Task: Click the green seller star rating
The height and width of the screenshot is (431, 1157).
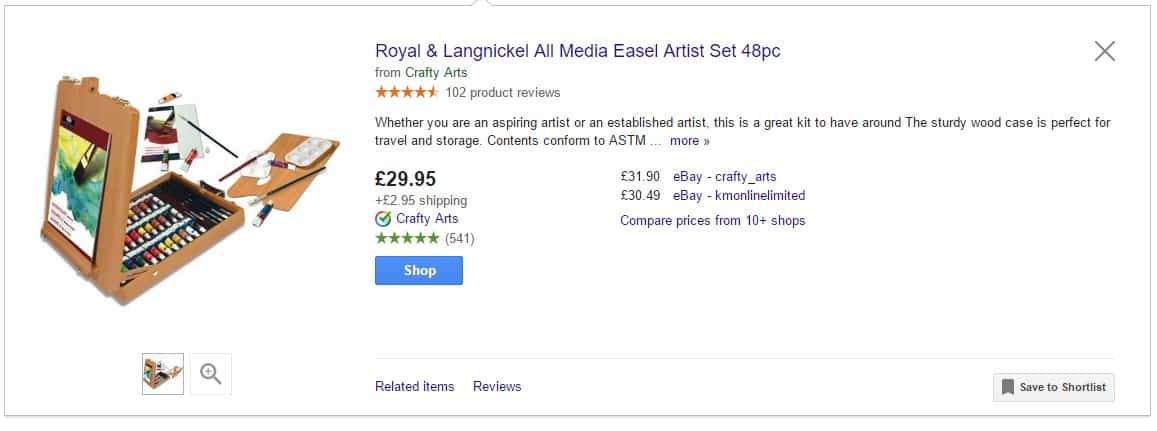Action: coord(406,239)
